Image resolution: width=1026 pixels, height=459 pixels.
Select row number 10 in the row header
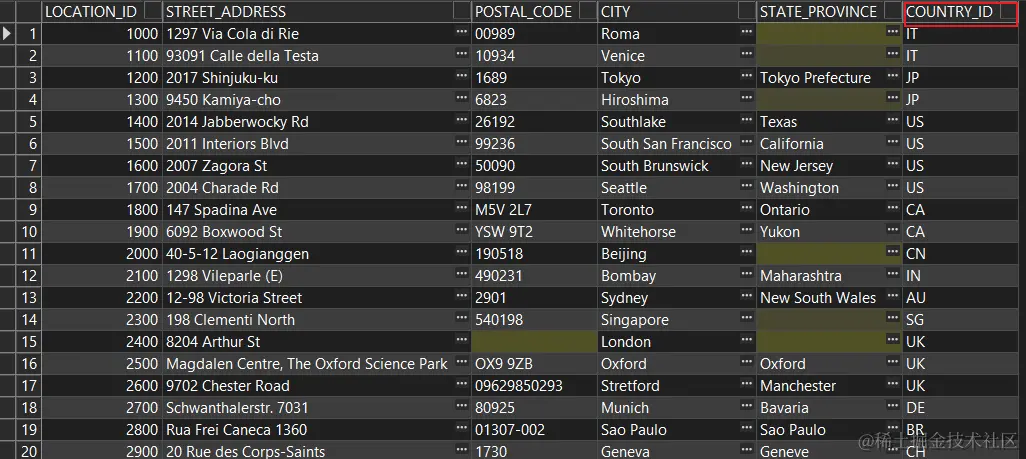29,232
